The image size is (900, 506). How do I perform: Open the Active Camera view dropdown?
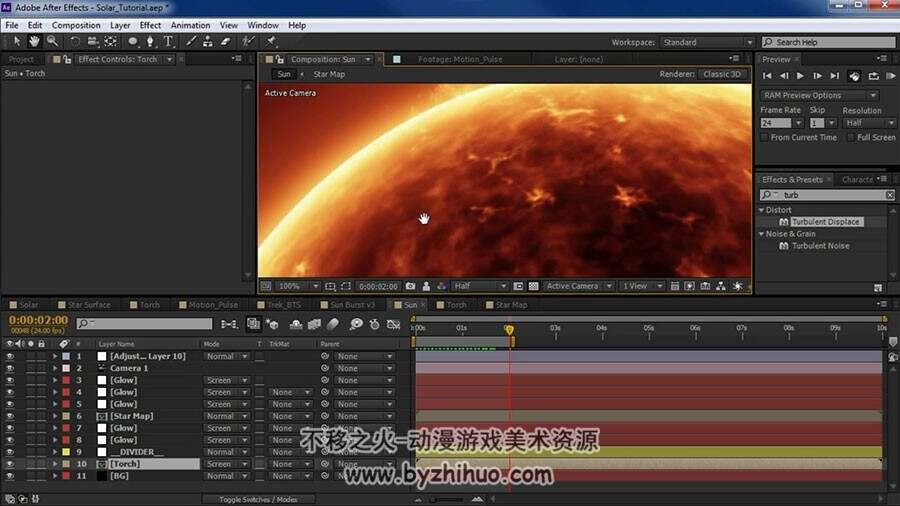[579, 286]
